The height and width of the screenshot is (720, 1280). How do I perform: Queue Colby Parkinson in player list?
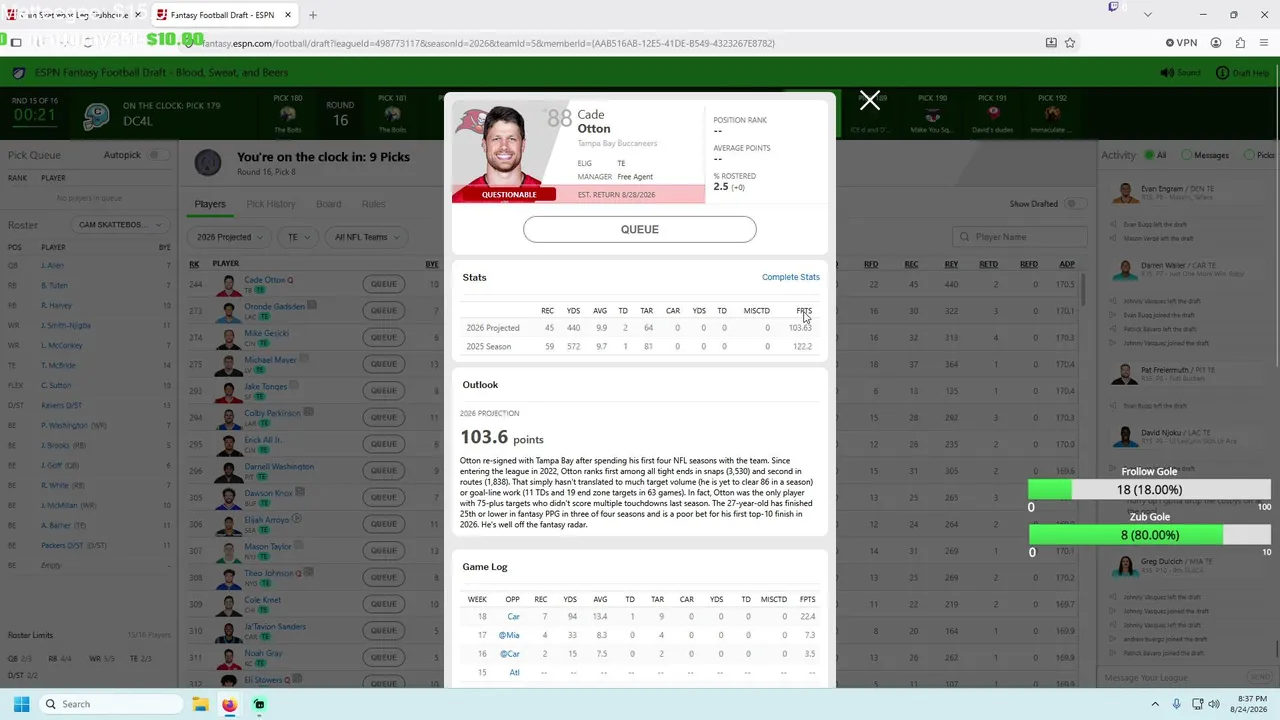click(x=384, y=417)
